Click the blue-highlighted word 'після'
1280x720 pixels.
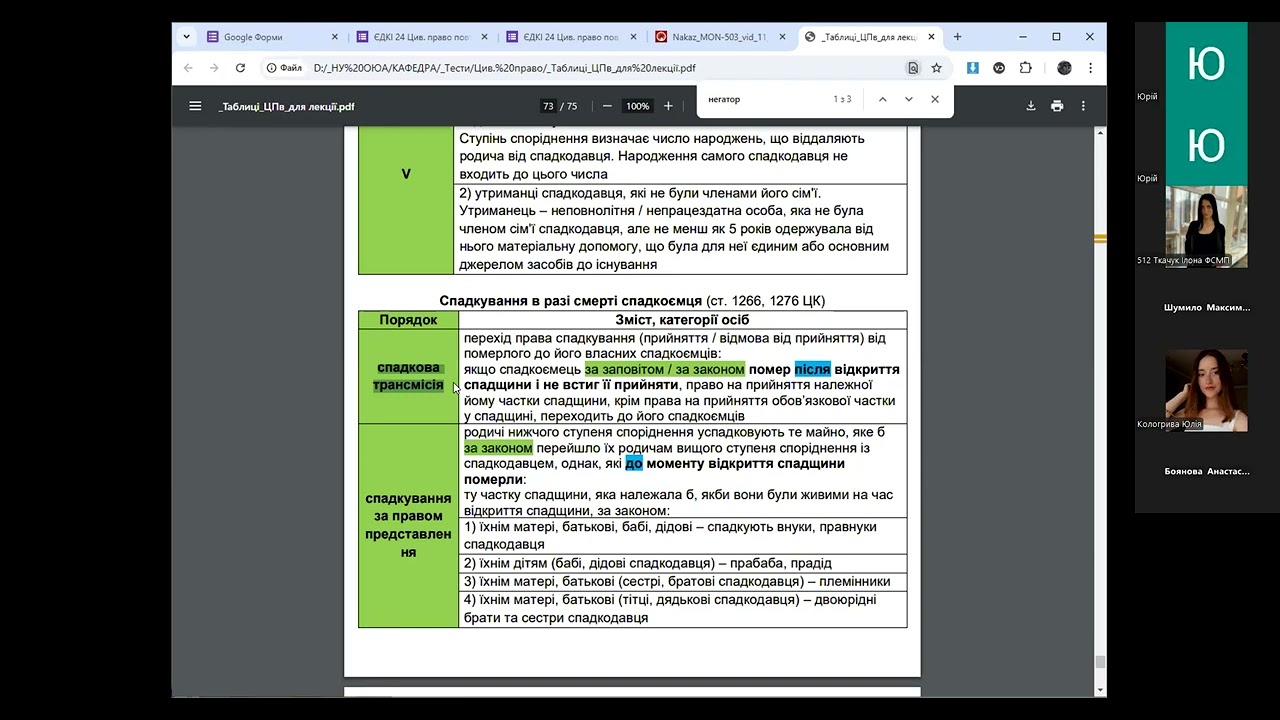point(812,369)
